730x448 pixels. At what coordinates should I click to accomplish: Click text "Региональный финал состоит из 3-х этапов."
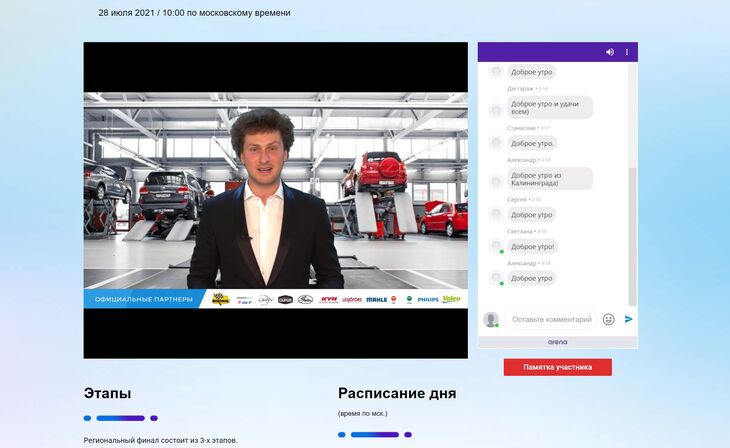(x=161, y=440)
